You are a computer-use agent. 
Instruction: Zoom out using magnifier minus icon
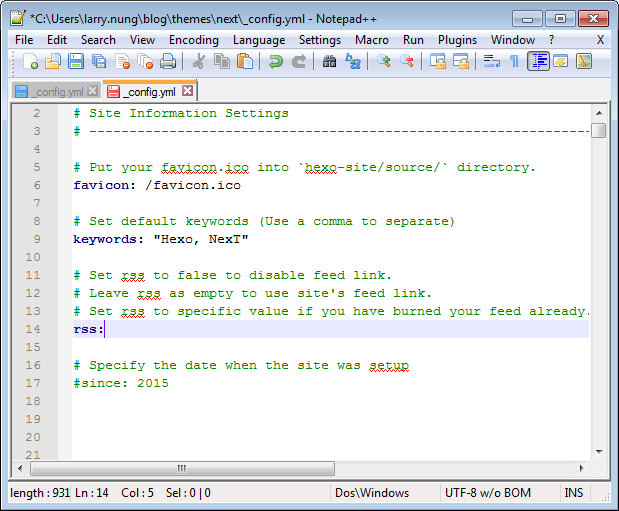406,62
